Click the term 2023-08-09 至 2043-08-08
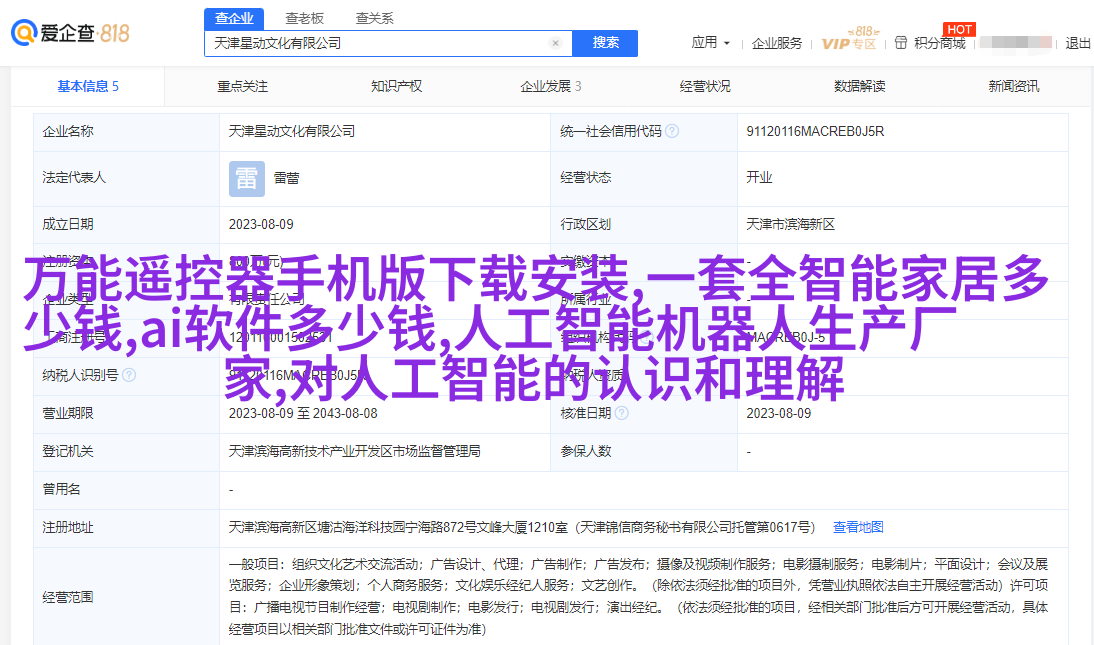The width and height of the screenshot is (1094, 645). click(303, 414)
